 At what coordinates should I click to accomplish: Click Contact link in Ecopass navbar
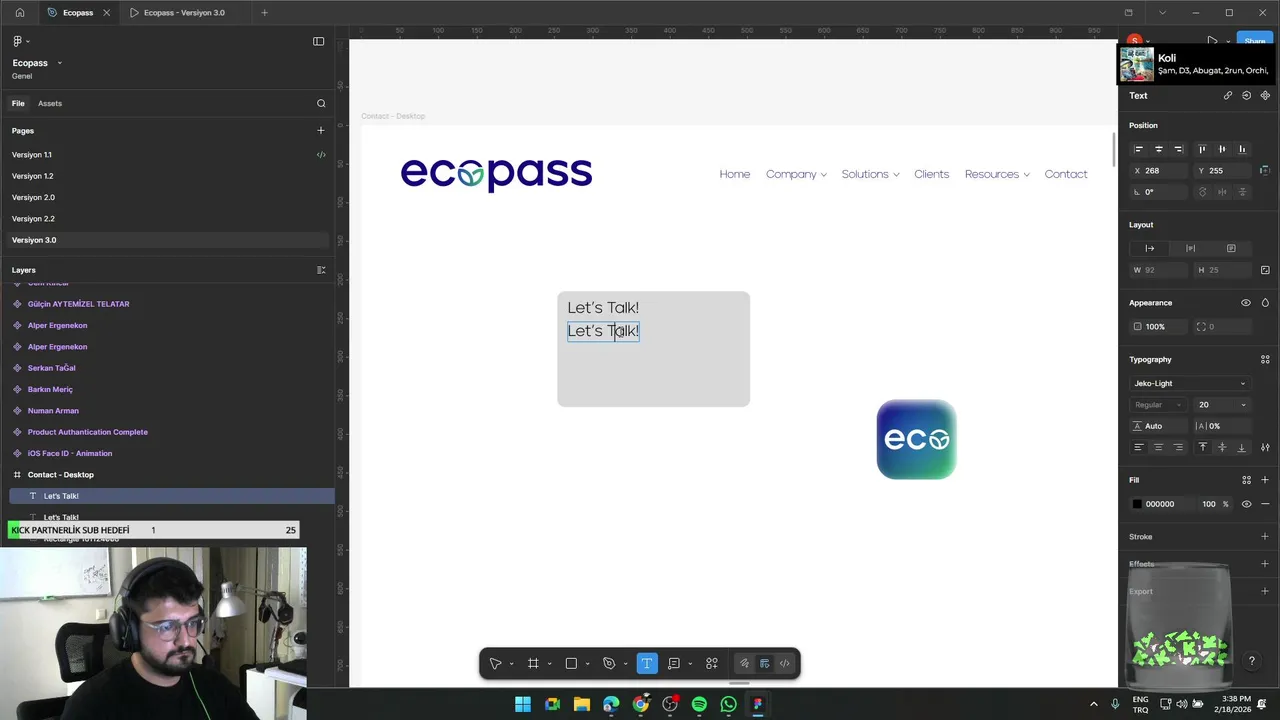coord(1066,174)
